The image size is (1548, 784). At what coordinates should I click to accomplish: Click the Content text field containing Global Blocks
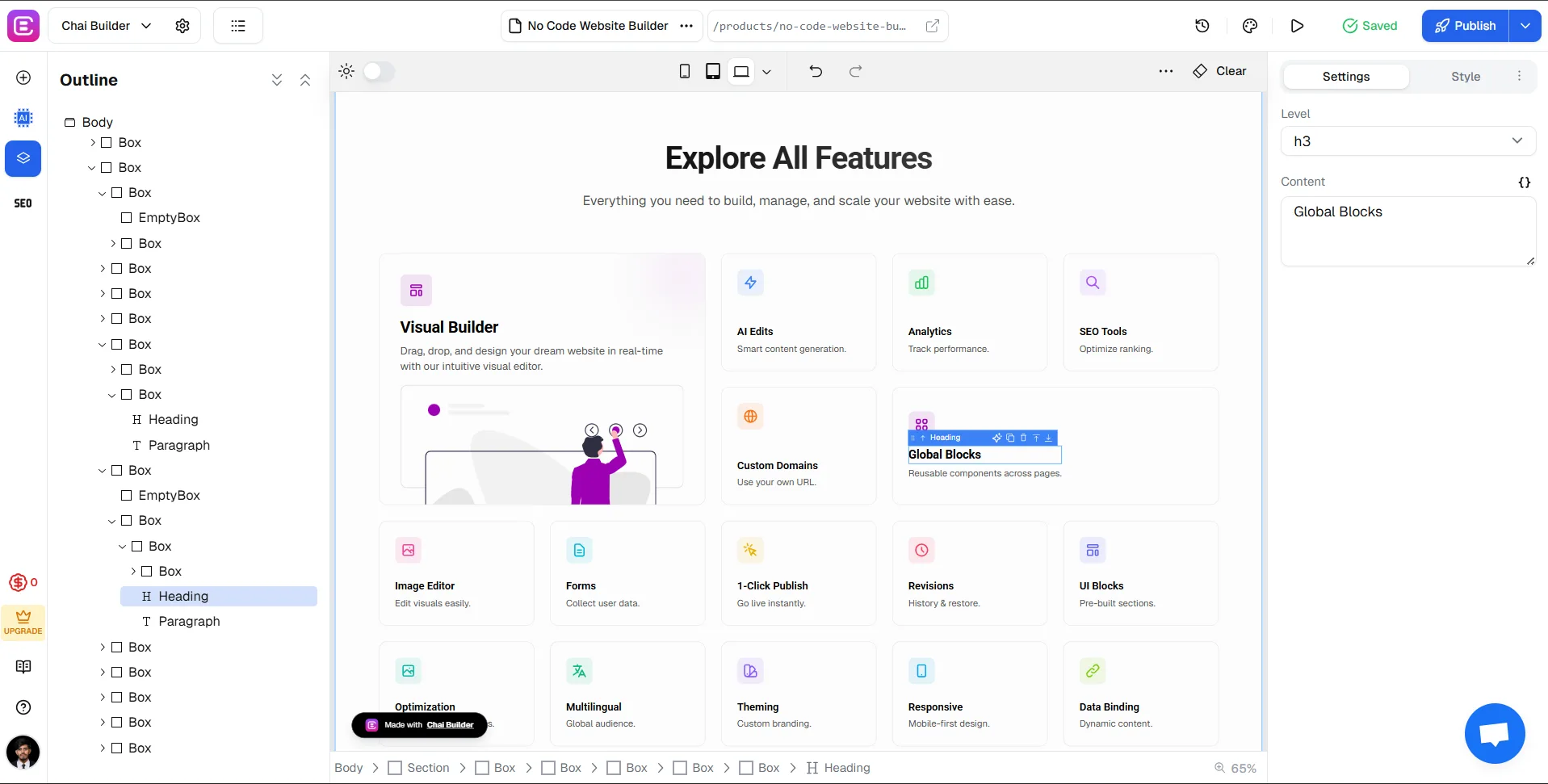pyautogui.click(x=1407, y=231)
